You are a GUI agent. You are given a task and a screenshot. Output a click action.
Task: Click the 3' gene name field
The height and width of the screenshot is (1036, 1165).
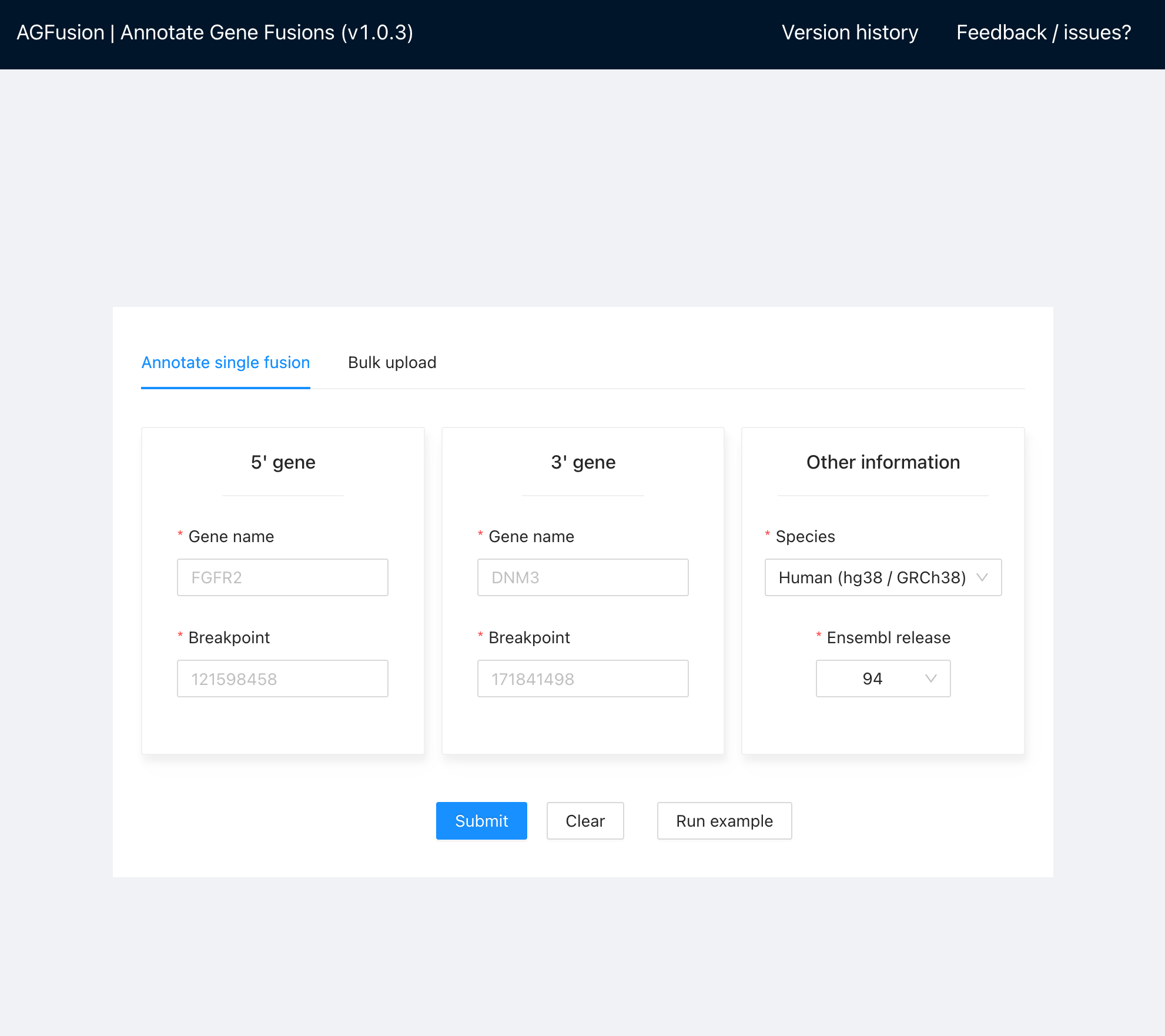[582, 577]
